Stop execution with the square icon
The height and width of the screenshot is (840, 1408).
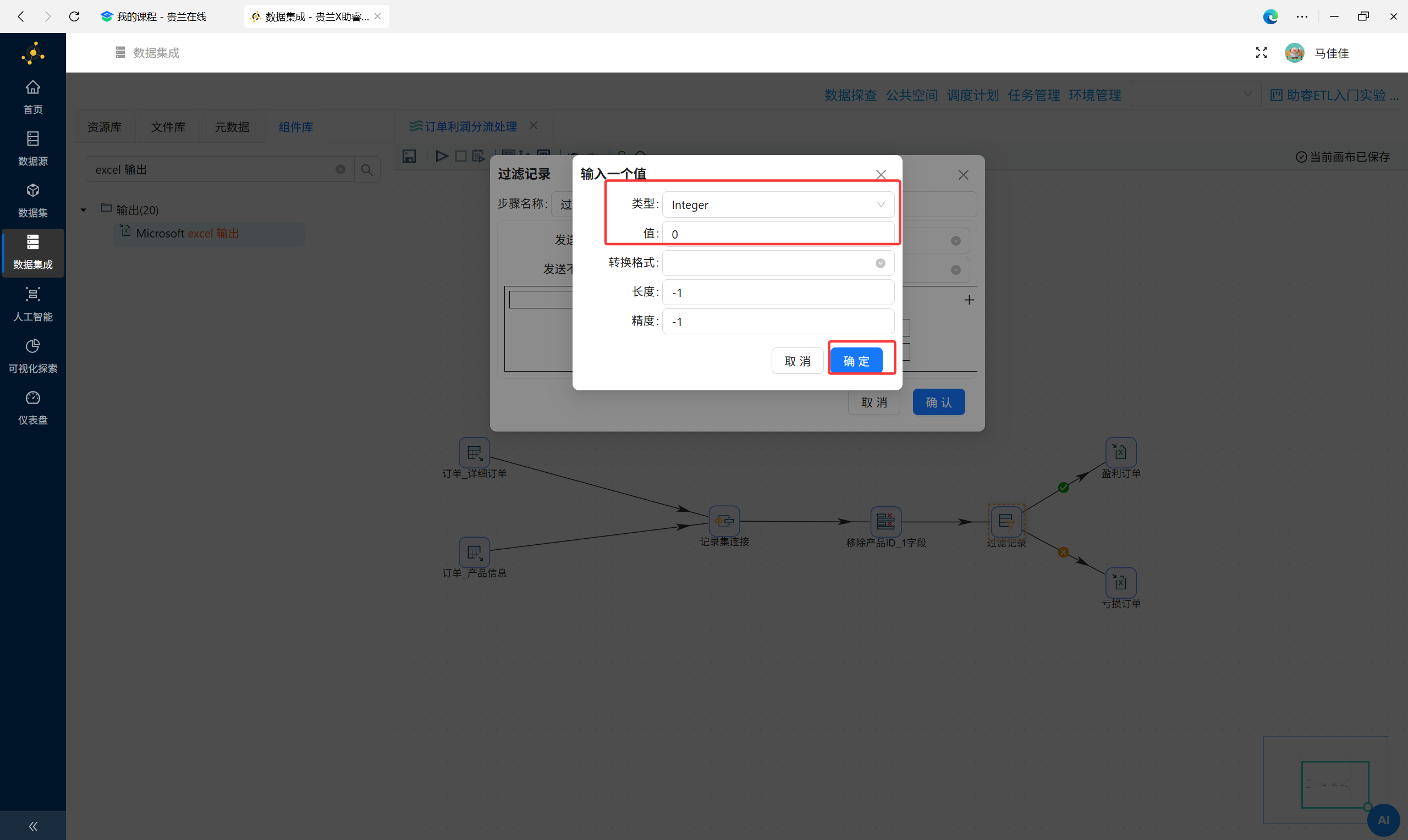[461, 156]
